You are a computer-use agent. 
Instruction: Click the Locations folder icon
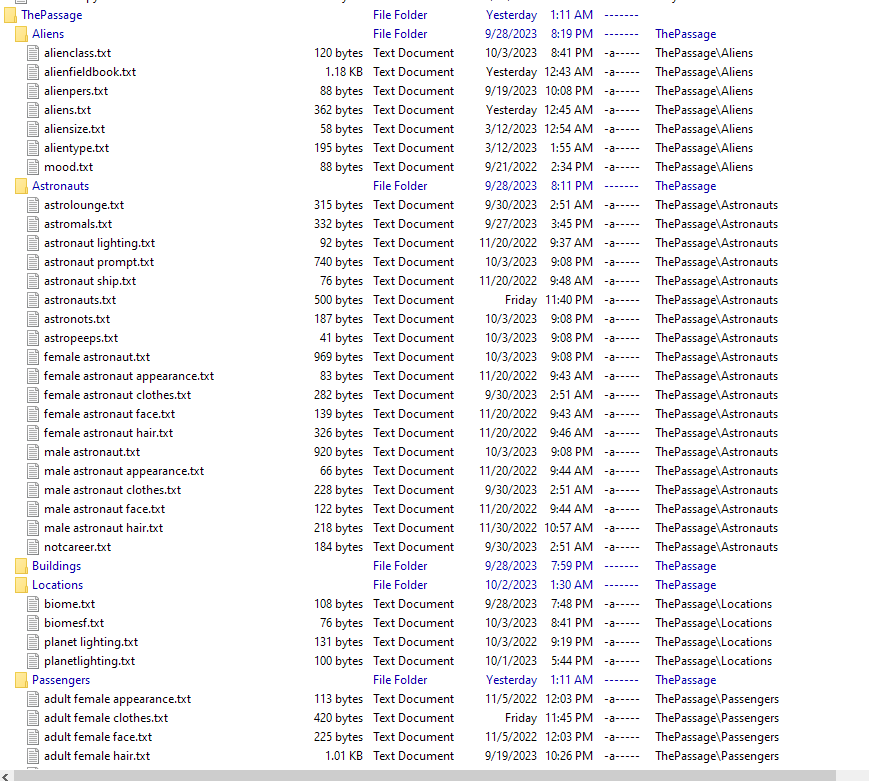coord(21,584)
